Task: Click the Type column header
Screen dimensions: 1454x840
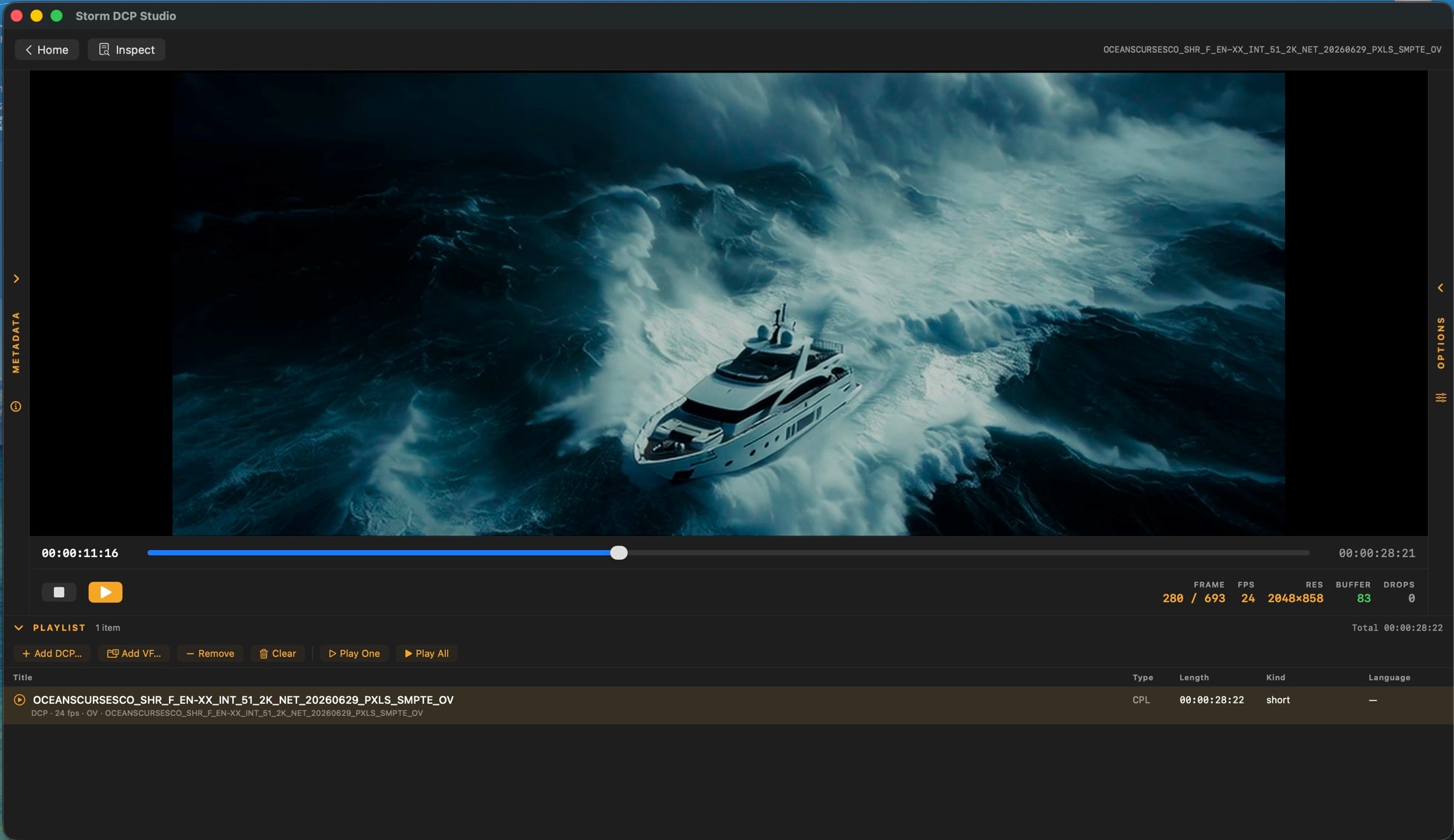Action: [1143, 678]
